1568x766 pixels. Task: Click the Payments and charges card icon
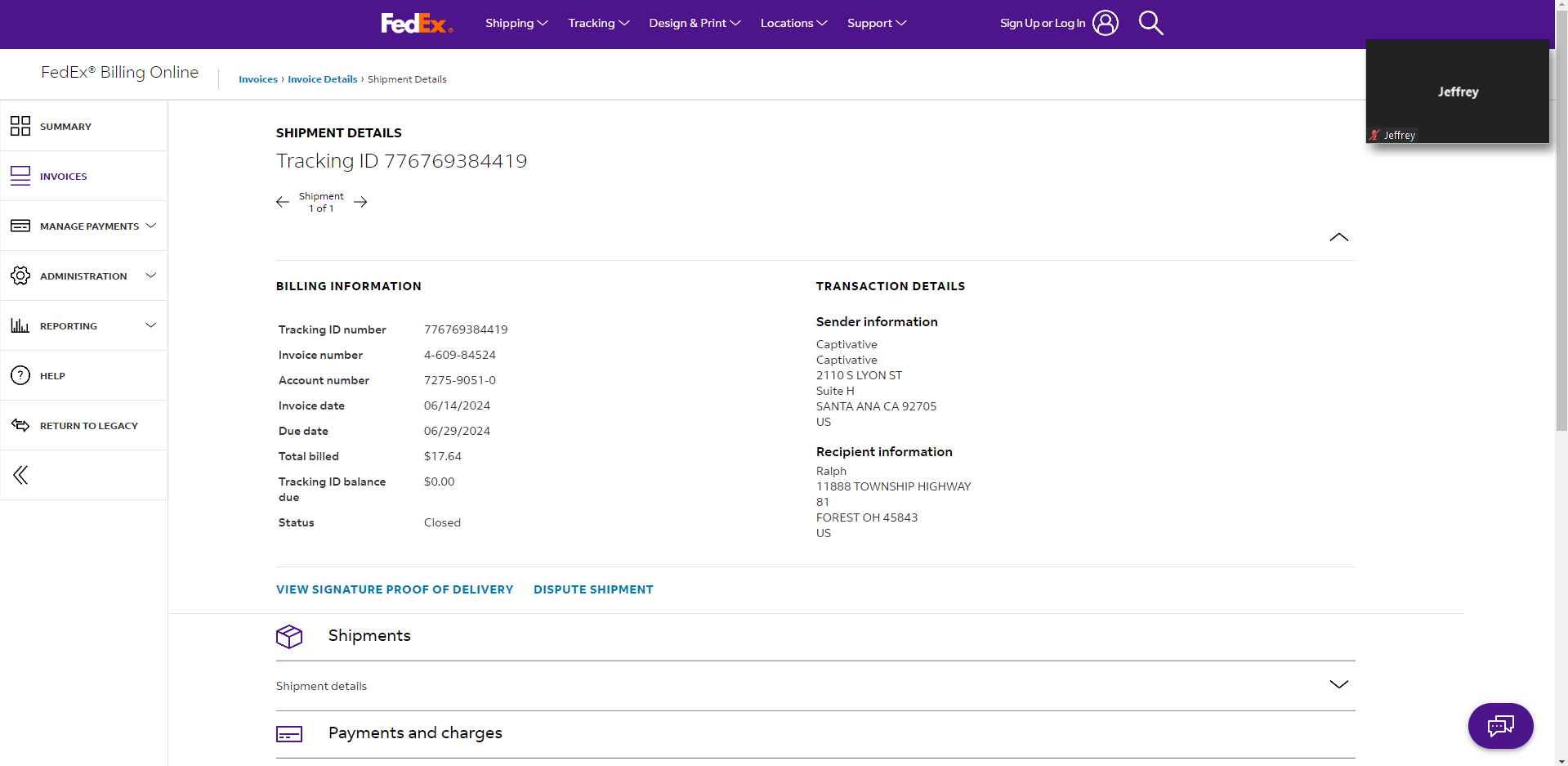(x=289, y=734)
